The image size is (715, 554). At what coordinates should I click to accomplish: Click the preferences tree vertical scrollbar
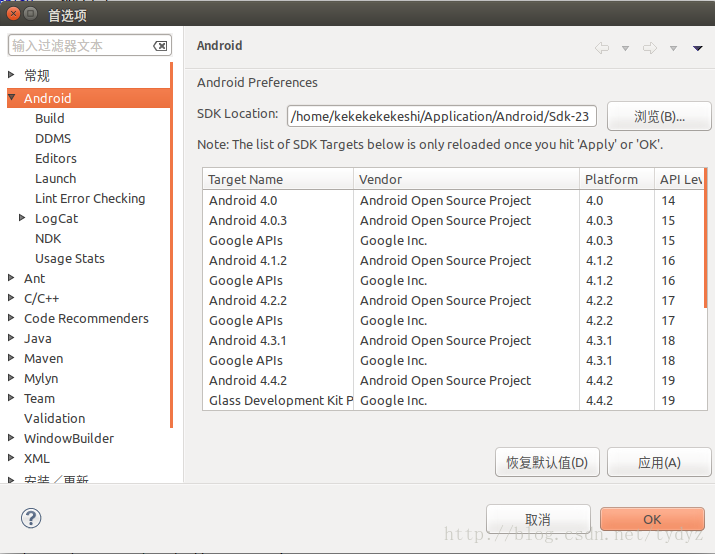[171, 245]
